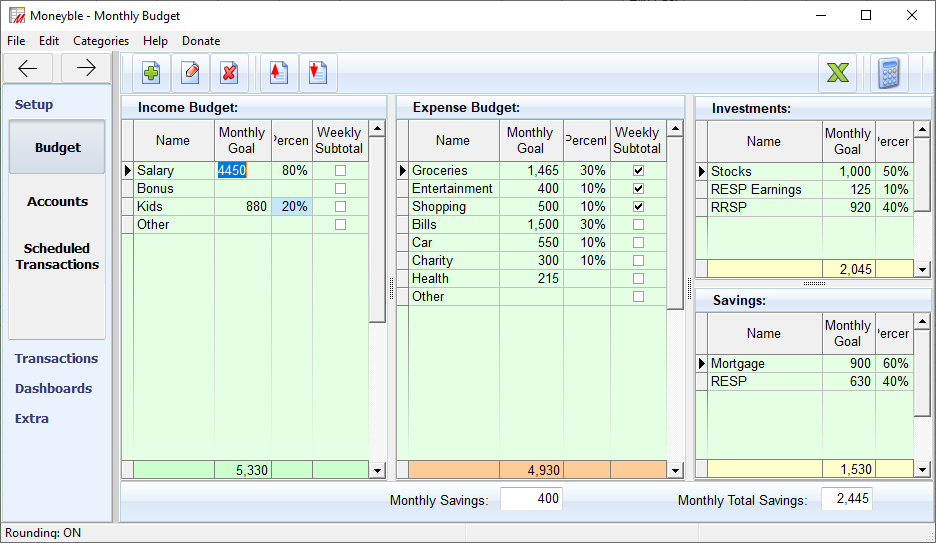Open the calculator icon
936x543 pixels.
click(x=889, y=73)
